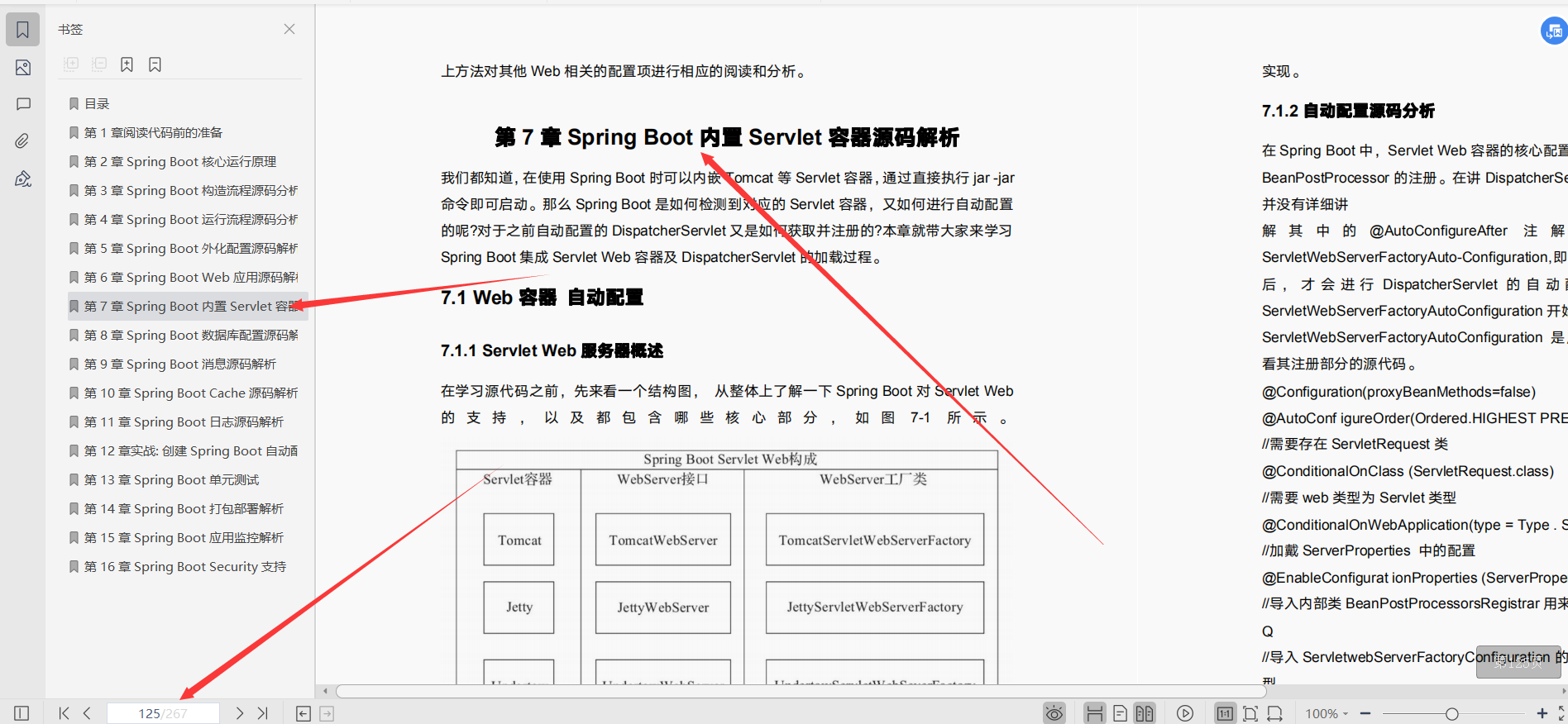
Task: Fit the whole page in window
Action: (x=1250, y=713)
